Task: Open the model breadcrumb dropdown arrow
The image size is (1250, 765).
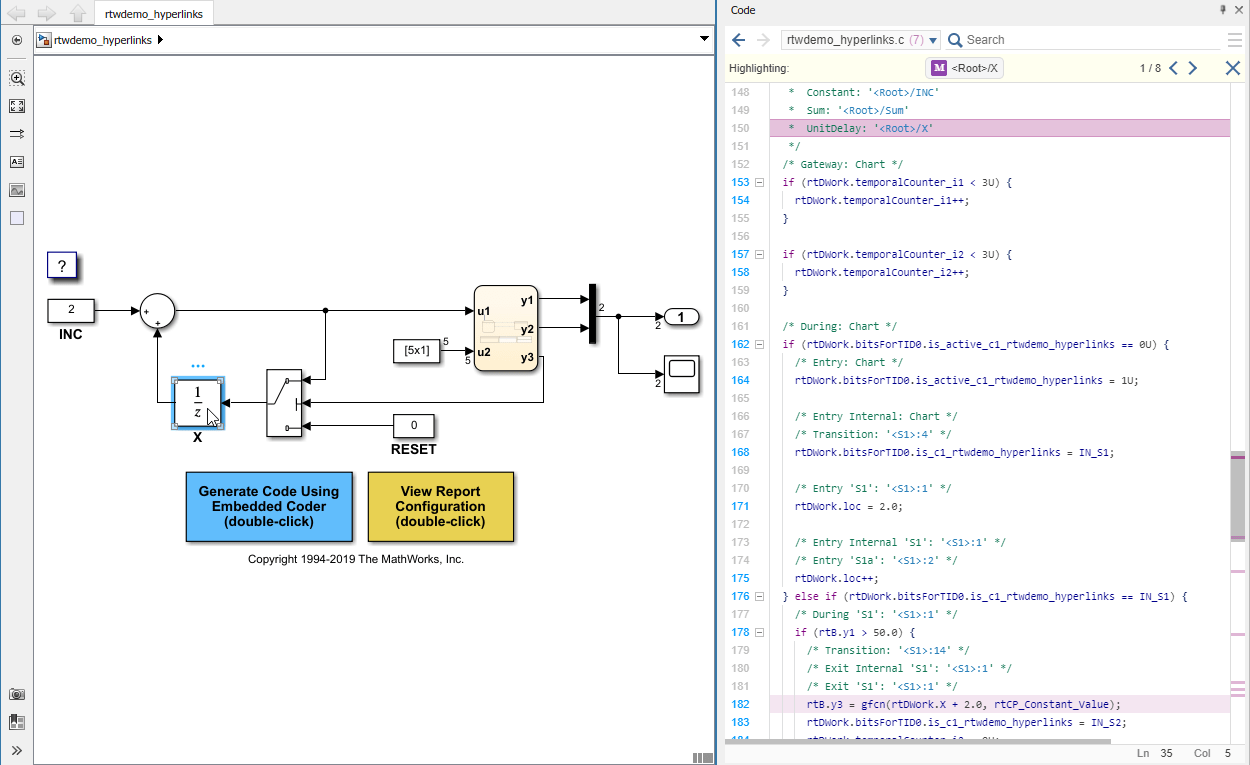Action: pyautogui.click(x=704, y=39)
